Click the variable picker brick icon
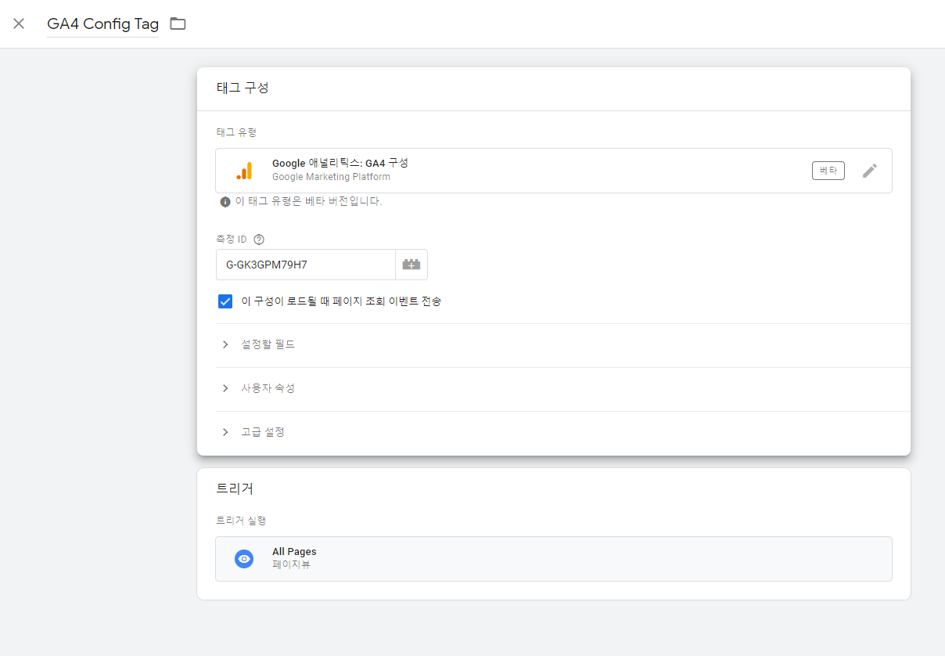 point(411,265)
